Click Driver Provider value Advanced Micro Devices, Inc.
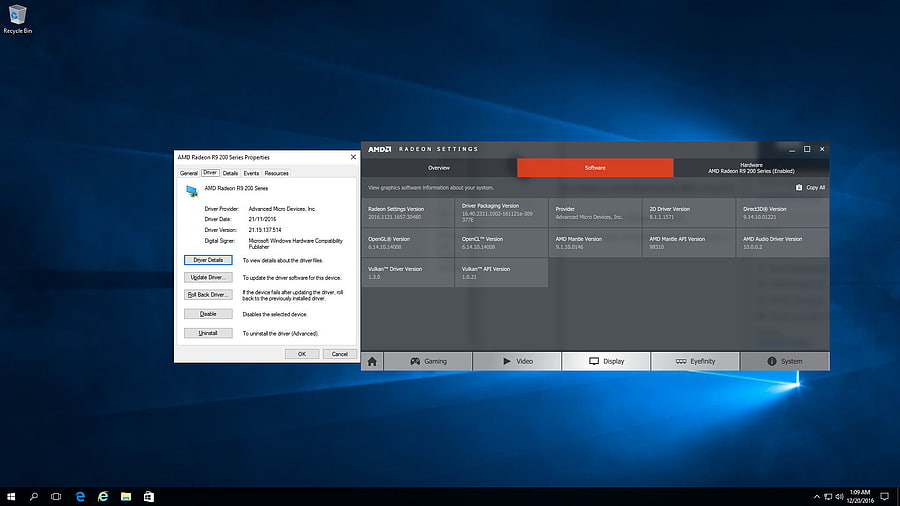Screen dimensions: 900x506 [282, 209]
